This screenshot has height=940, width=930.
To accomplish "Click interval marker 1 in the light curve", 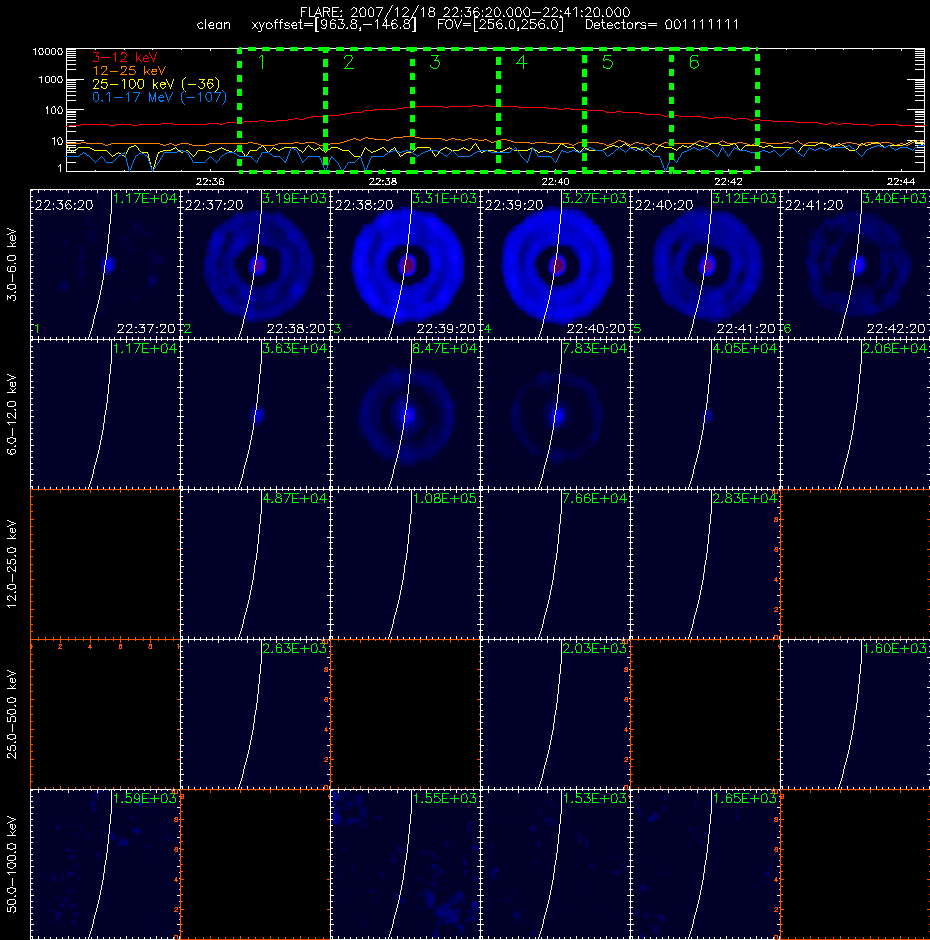I will (x=261, y=62).
